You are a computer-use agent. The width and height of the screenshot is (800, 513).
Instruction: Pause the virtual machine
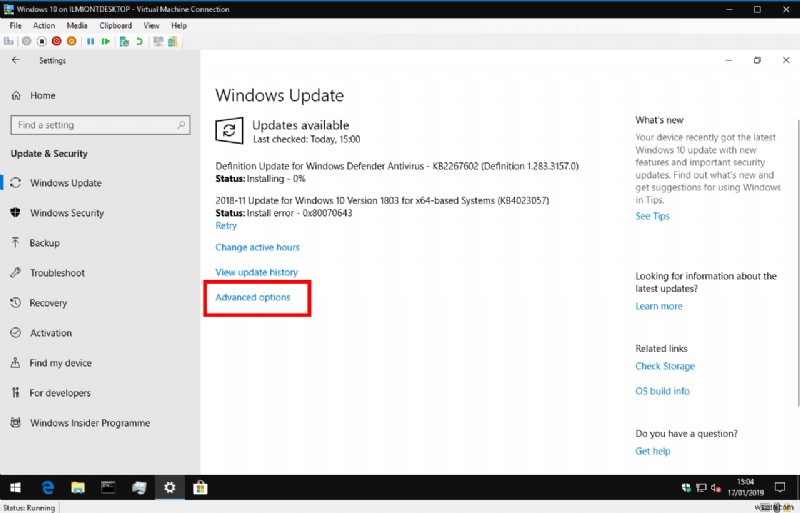click(x=90, y=41)
